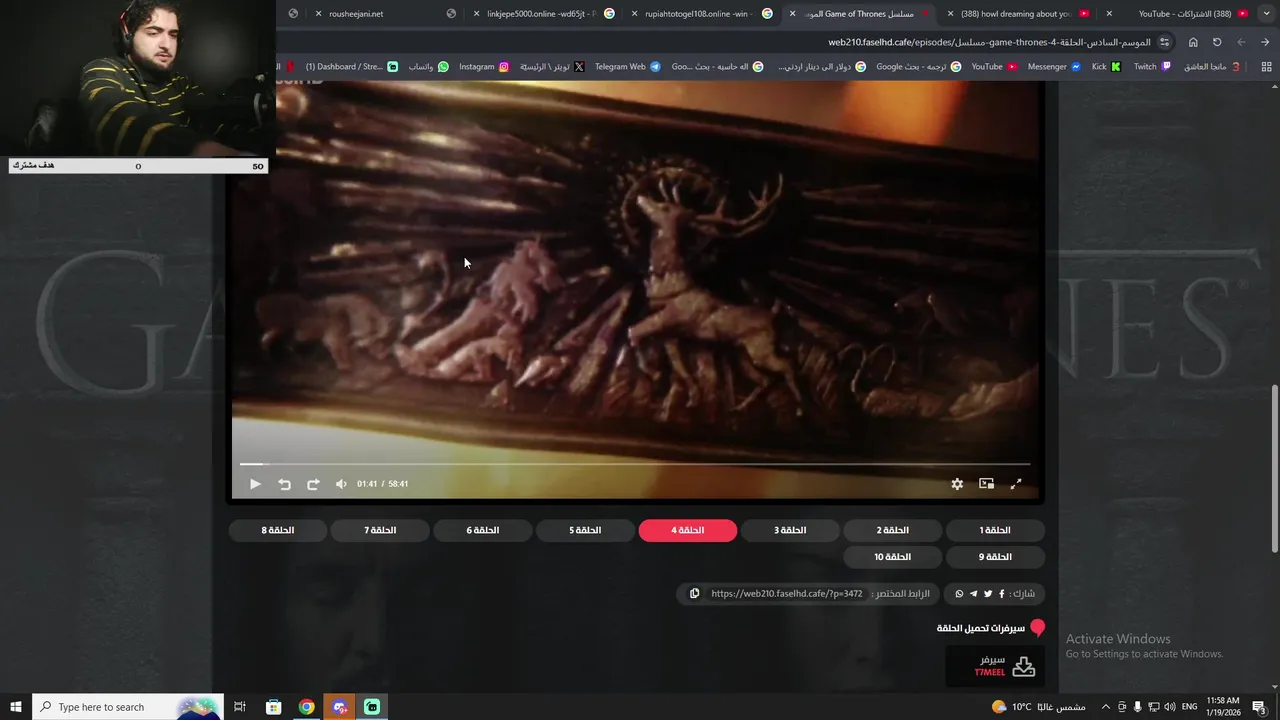The image size is (1280, 720).
Task: Click the faselhd short link URL text
Action: coord(787,594)
